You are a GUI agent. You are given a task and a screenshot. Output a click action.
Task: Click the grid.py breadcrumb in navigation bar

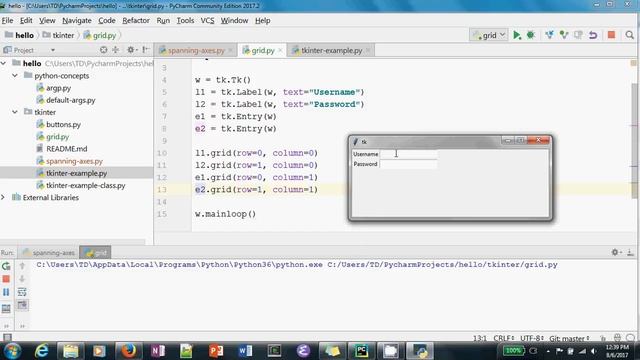point(100,35)
